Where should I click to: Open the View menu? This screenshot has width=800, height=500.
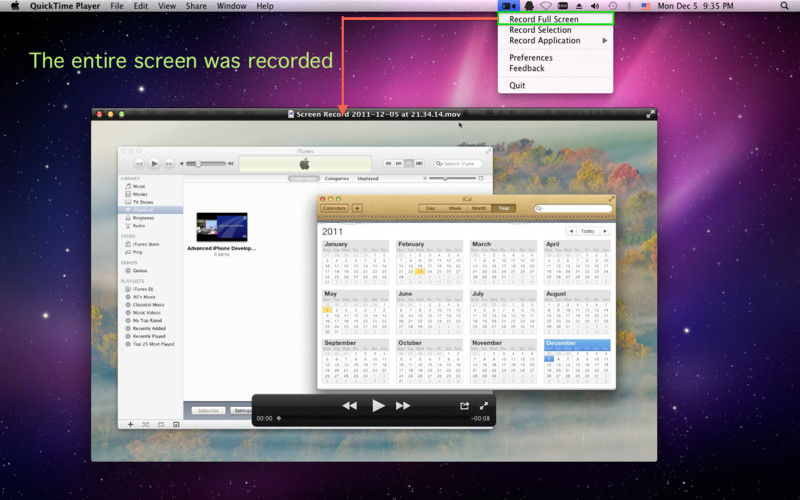(x=167, y=6)
